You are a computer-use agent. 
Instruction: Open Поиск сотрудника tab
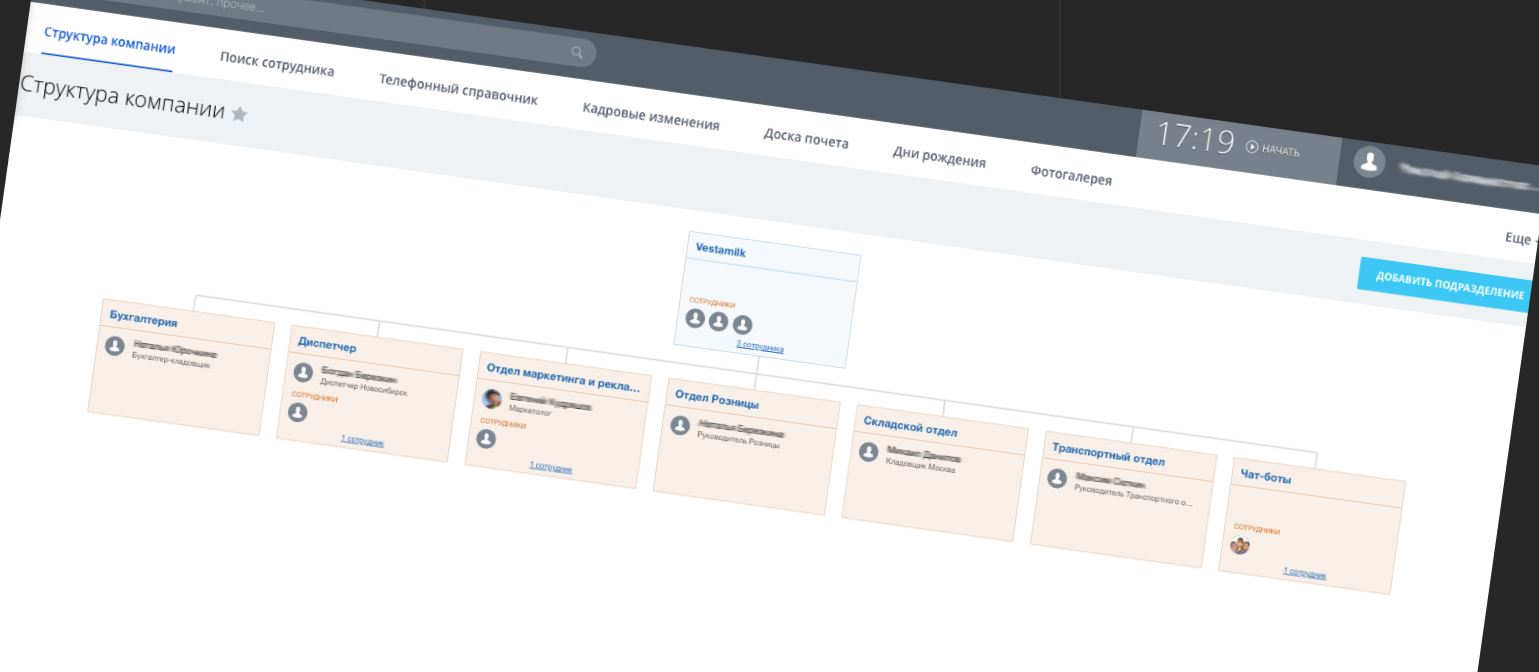pos(277,64)
